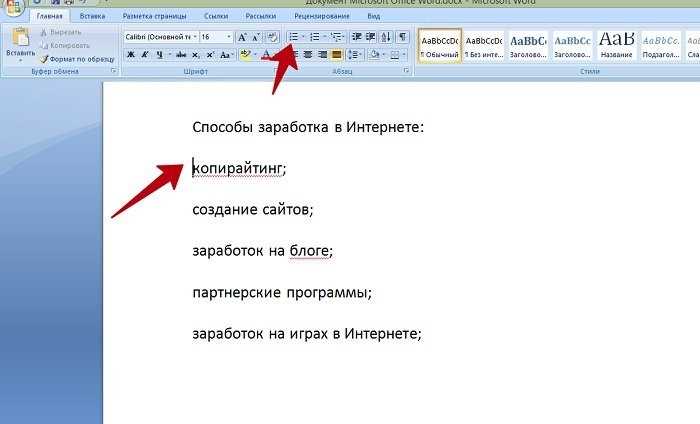Click Формат по образцу button

(77, 59)
